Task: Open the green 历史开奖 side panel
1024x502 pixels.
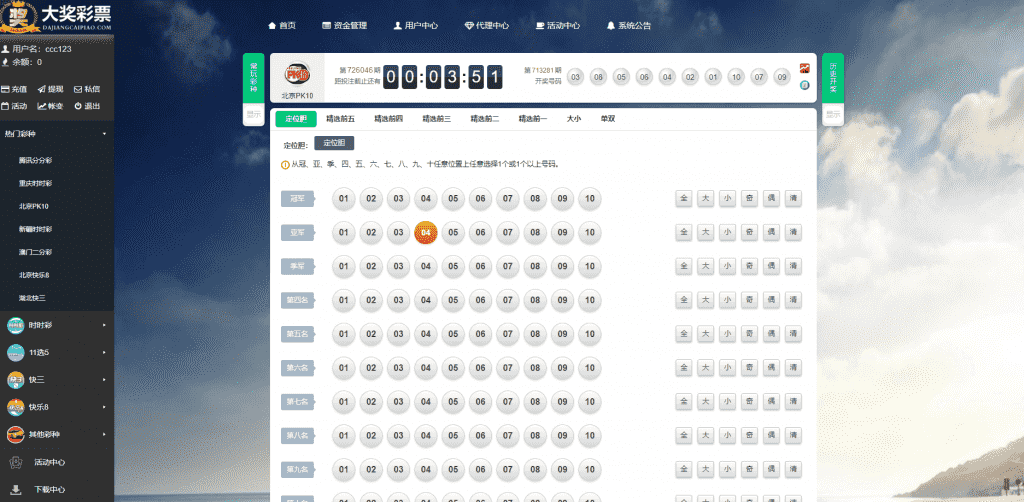Action: pyautogui.click(x=833, y=77)
